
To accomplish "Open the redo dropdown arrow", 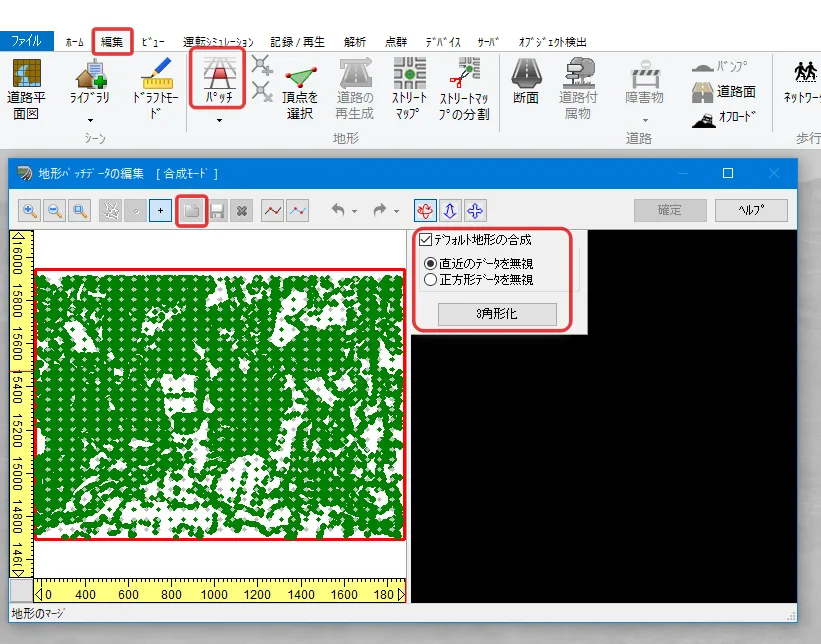I will click(x=396, y=212).
